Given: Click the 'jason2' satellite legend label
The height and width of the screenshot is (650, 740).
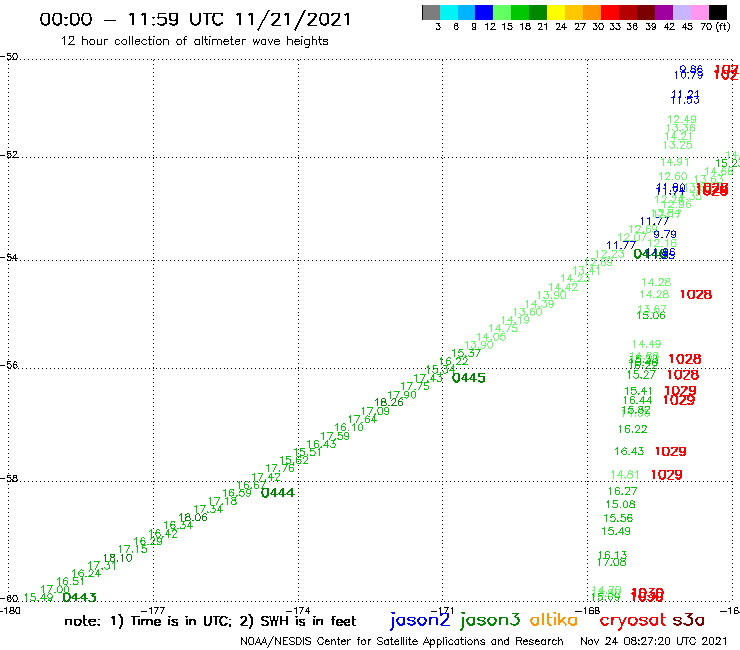Looking at the screenshot, I should (x=420, y=620).
